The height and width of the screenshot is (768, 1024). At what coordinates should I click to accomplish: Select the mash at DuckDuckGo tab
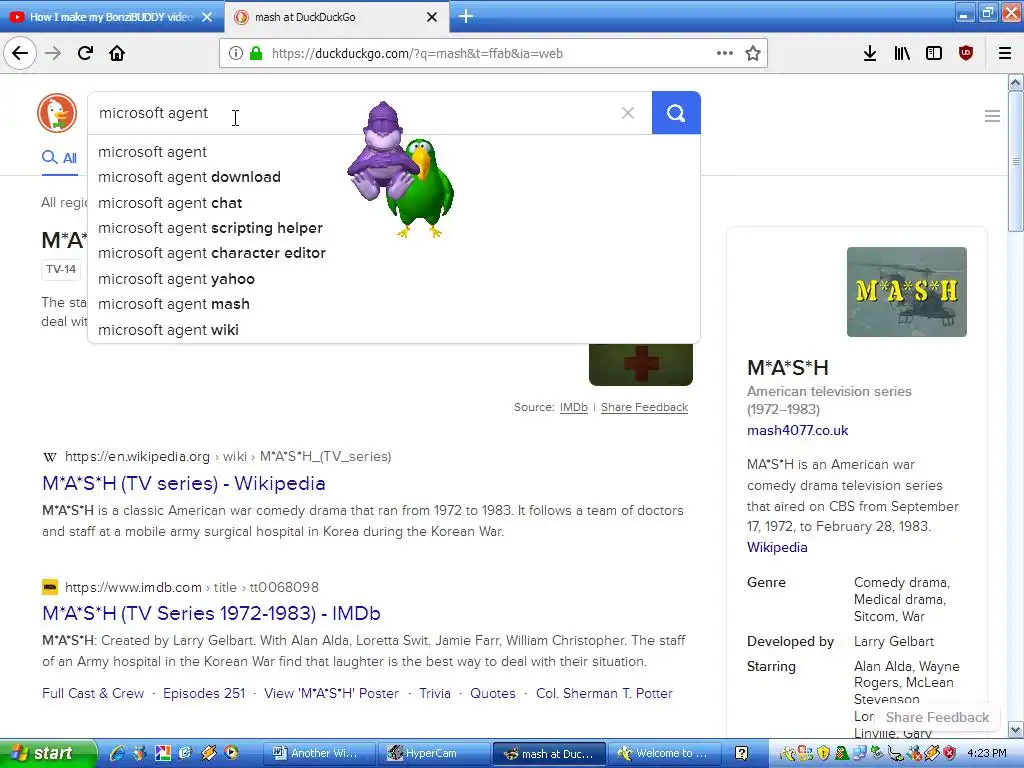(x=336, y=17)
